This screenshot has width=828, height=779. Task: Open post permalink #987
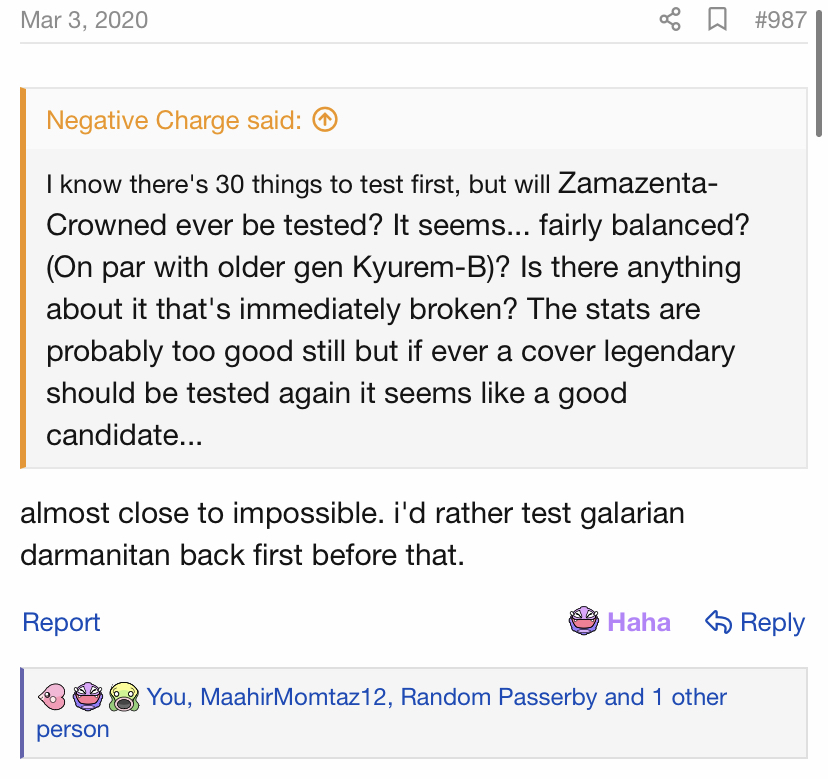780,19
